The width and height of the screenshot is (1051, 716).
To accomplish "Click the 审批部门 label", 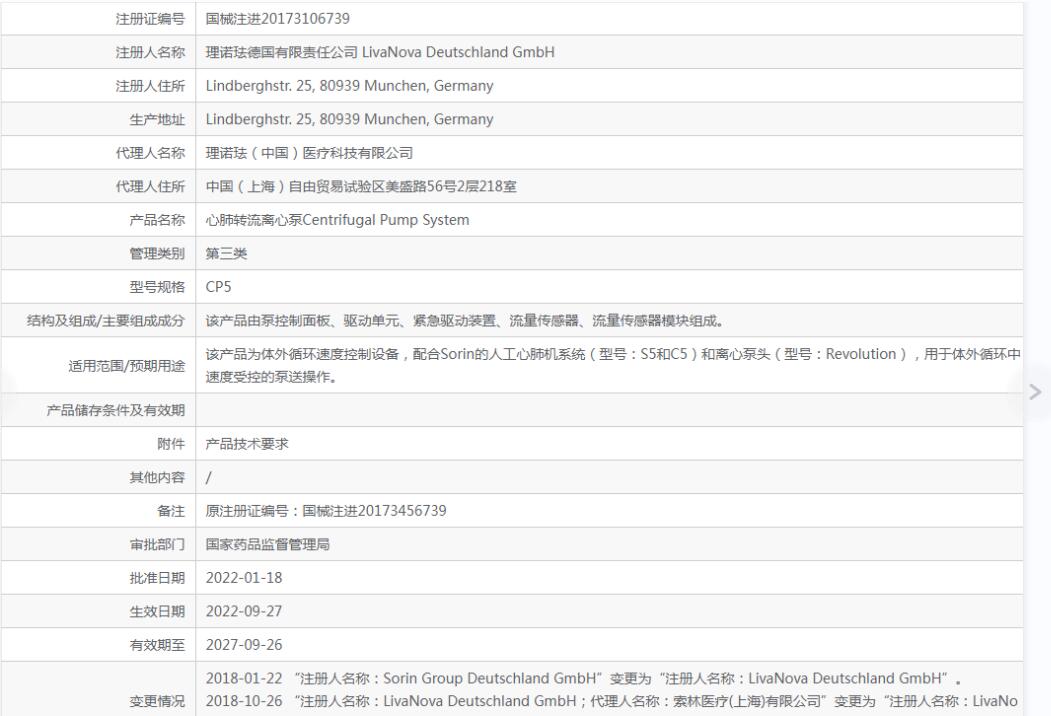I will pos(157,544).
